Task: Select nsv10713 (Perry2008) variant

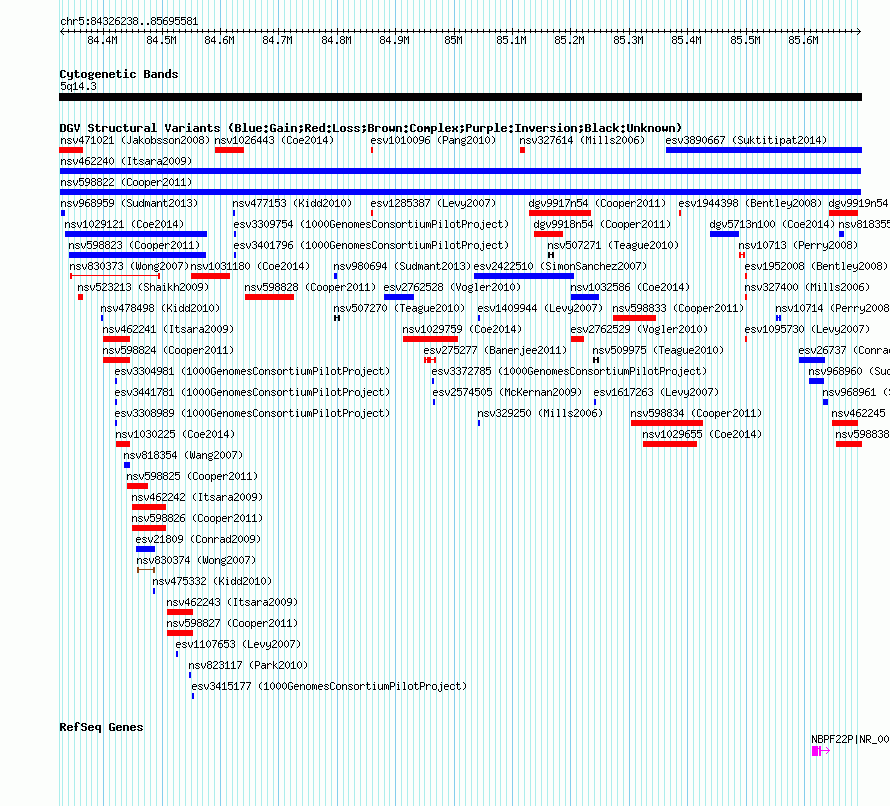Action: [798, 245]
